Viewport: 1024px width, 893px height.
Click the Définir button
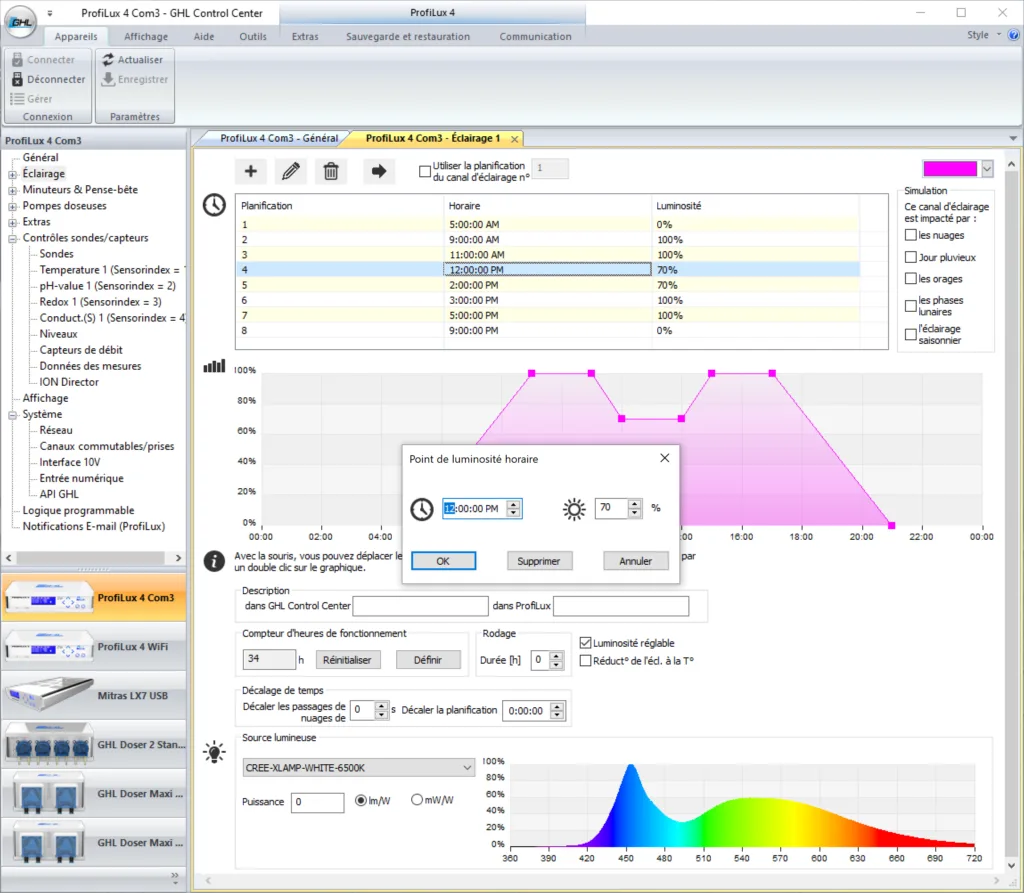(x=428, y=660)
